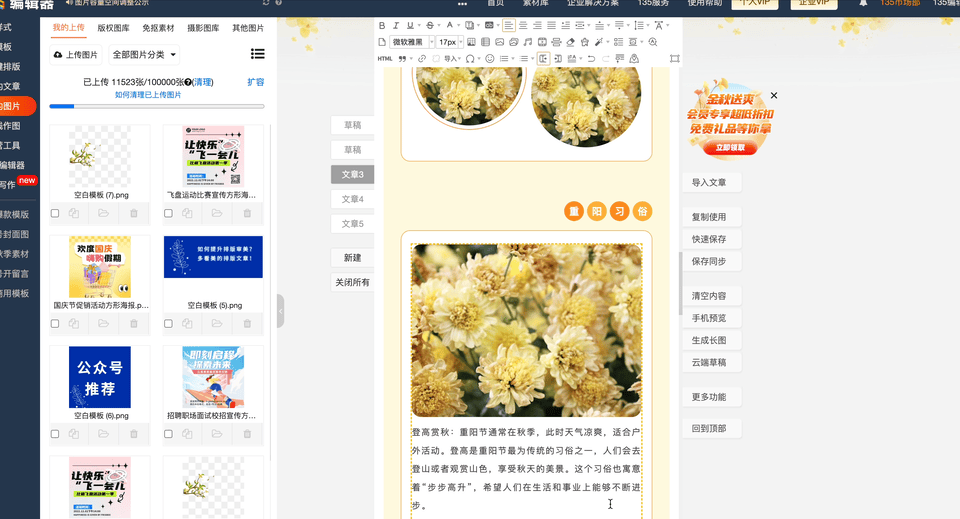Screen dimensions: 960x519
Task: Click the image storage usage progress bar
Action: 157,106
